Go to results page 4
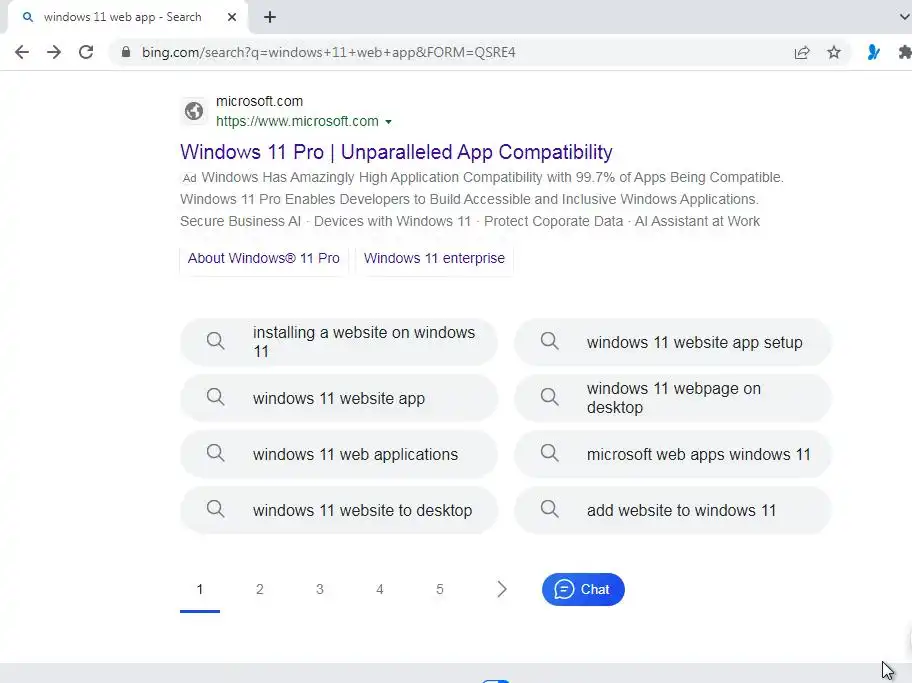The image size is (912, 683). [x=380, y=589]
